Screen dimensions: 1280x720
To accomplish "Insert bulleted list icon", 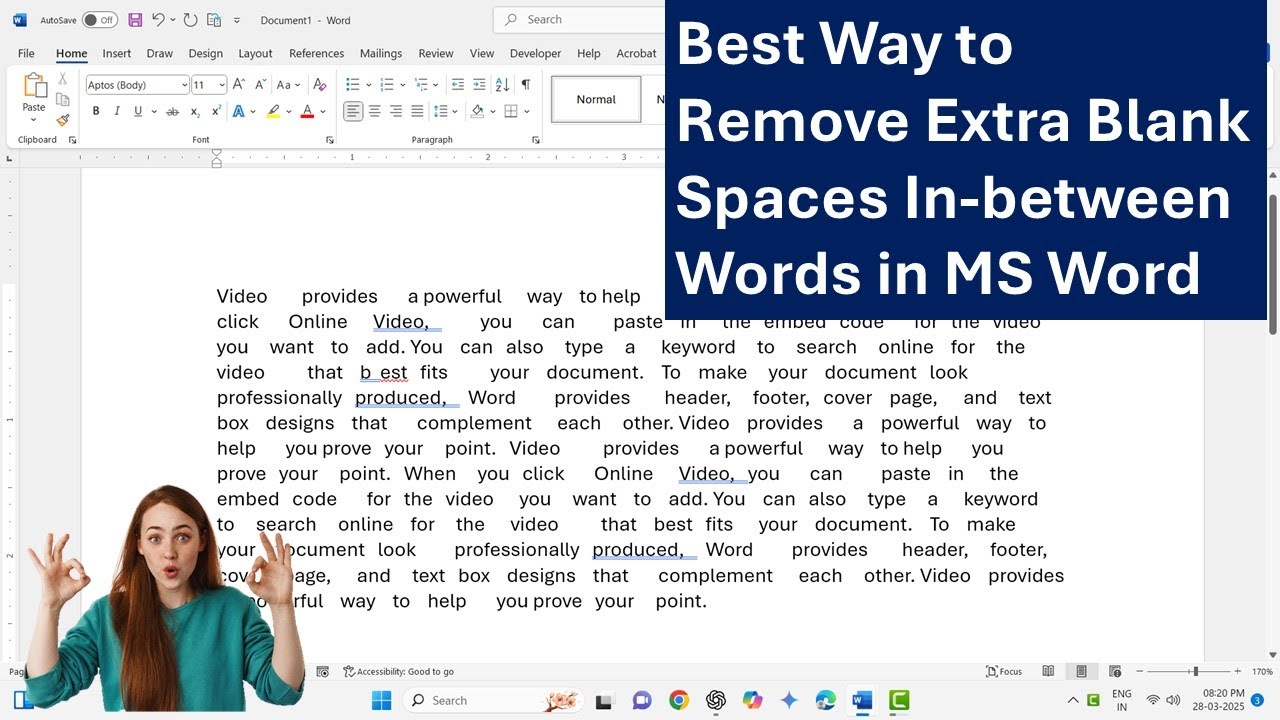I will click(352, 85).
